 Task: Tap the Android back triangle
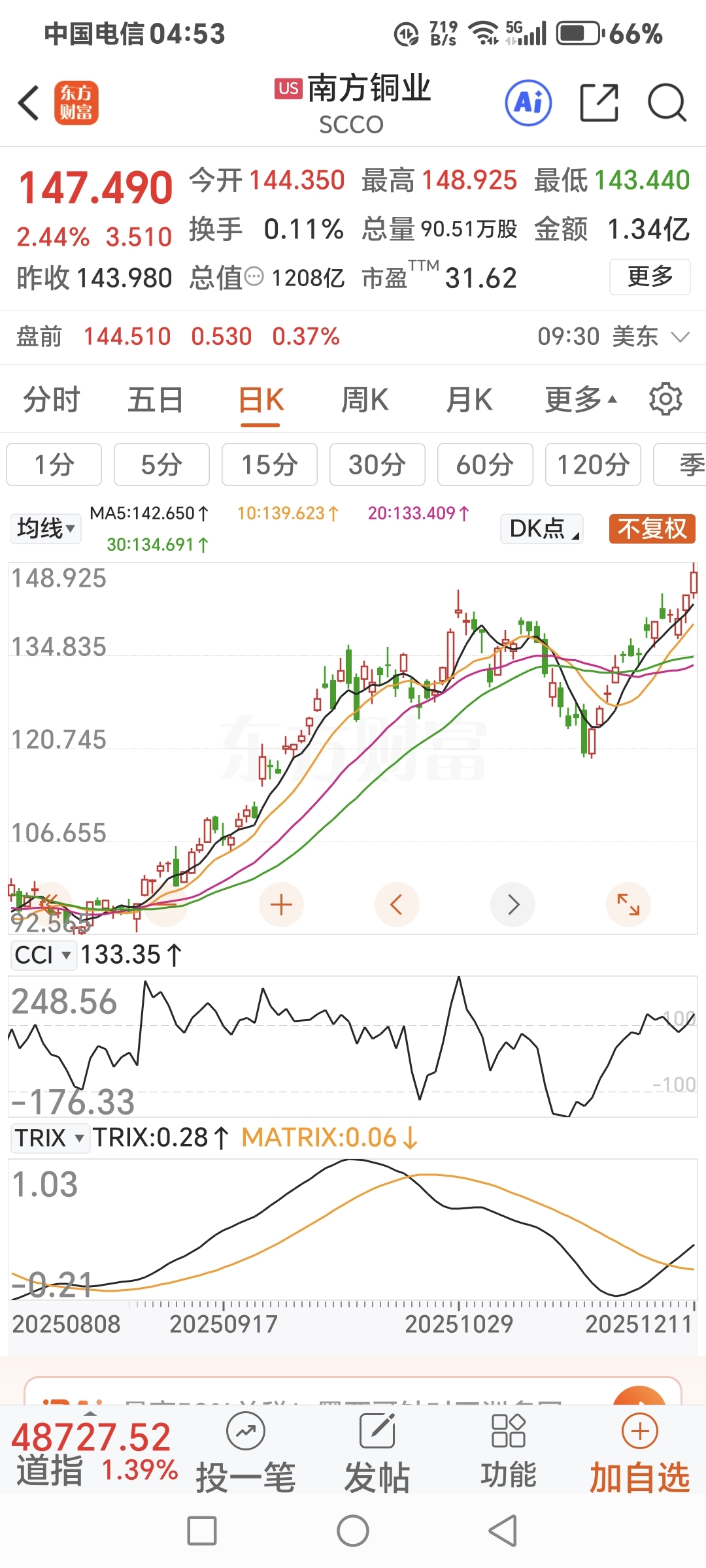[x=503, y=1531]
